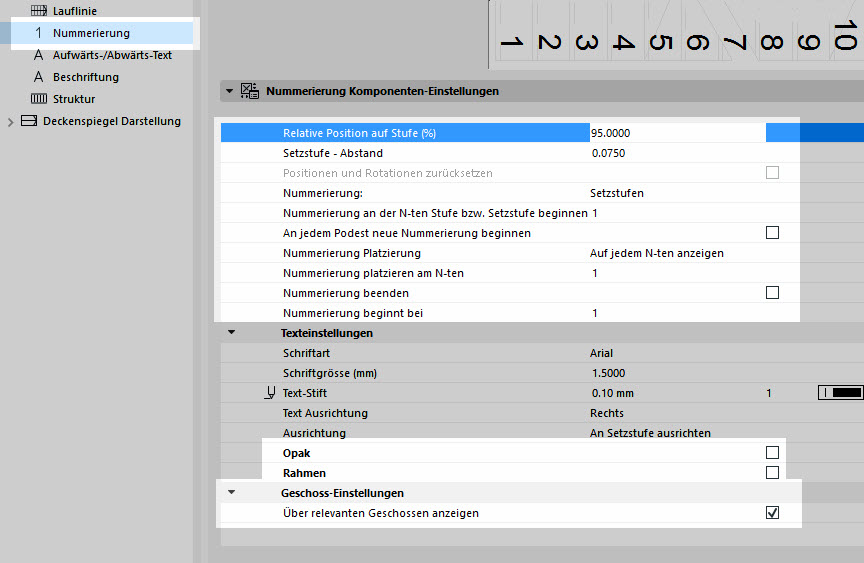Click Text-Stift thickness 0.10 mm
The width and height of the screenshot is (864, 563).
click(x=613, y=393)
